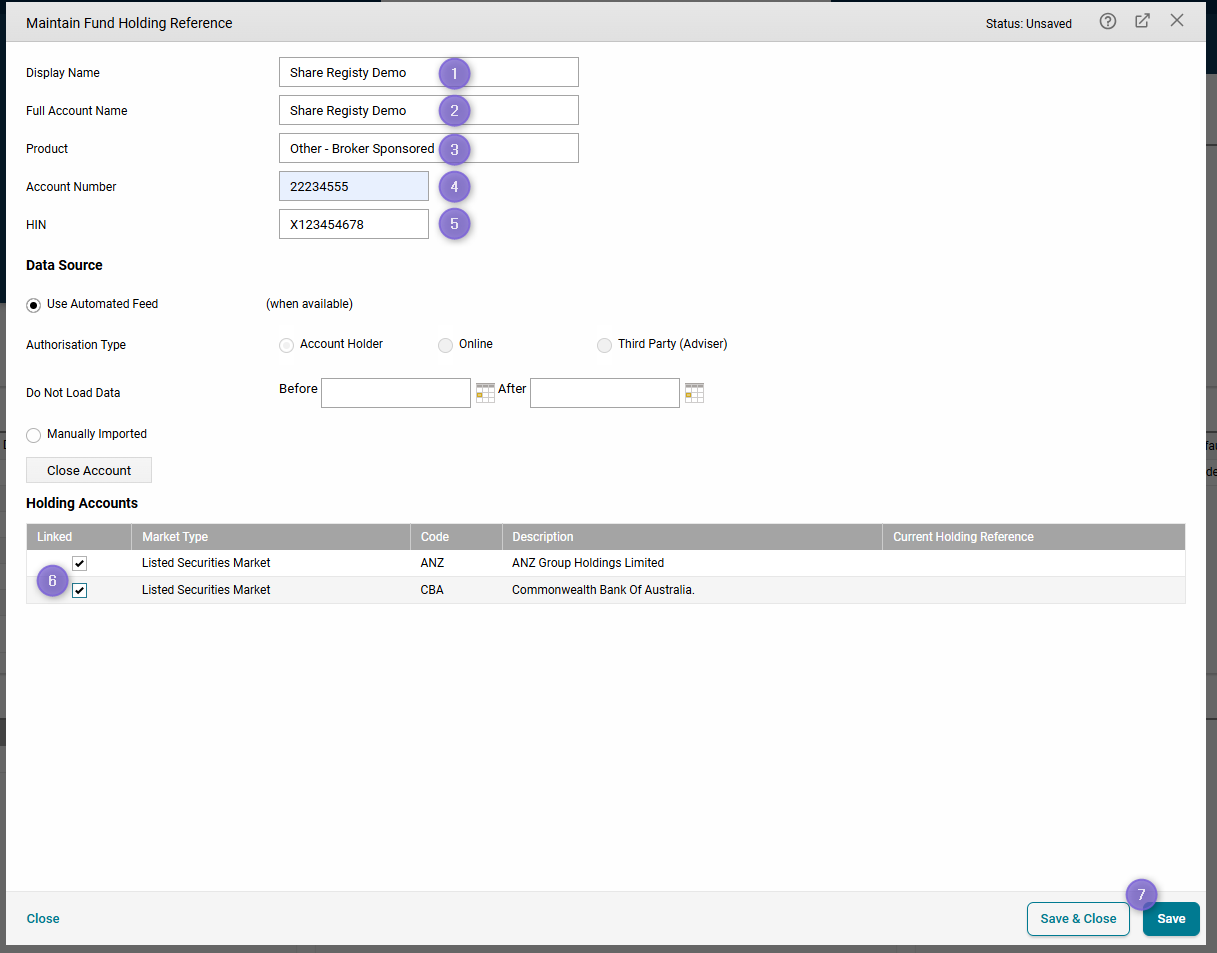The width and height of the screenshot is (1217, 953).
Task: Untick the Linked checkbox for CBA holding
Action: (x=79, y=590)
